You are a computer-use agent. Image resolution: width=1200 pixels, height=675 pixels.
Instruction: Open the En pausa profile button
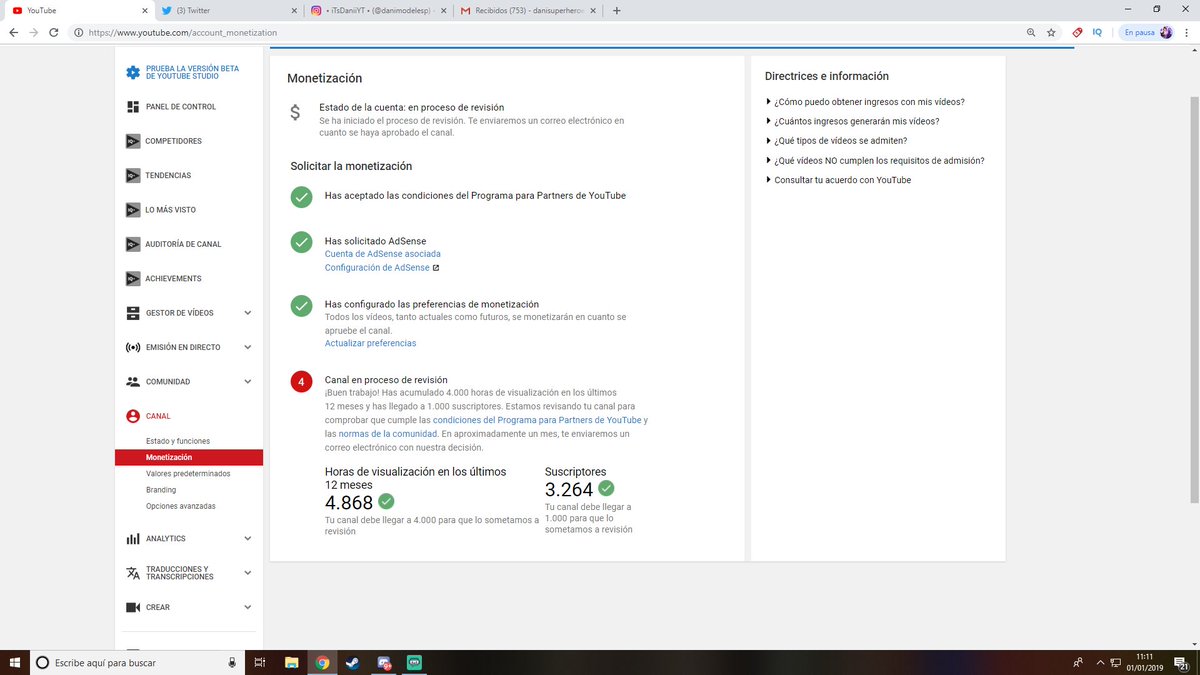coord(1146,32)
